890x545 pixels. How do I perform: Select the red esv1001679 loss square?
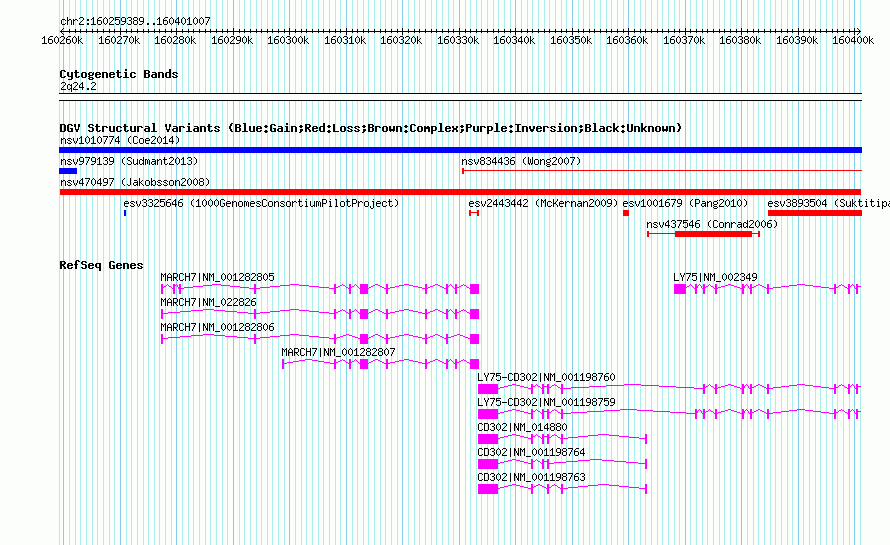click(626, 213)
